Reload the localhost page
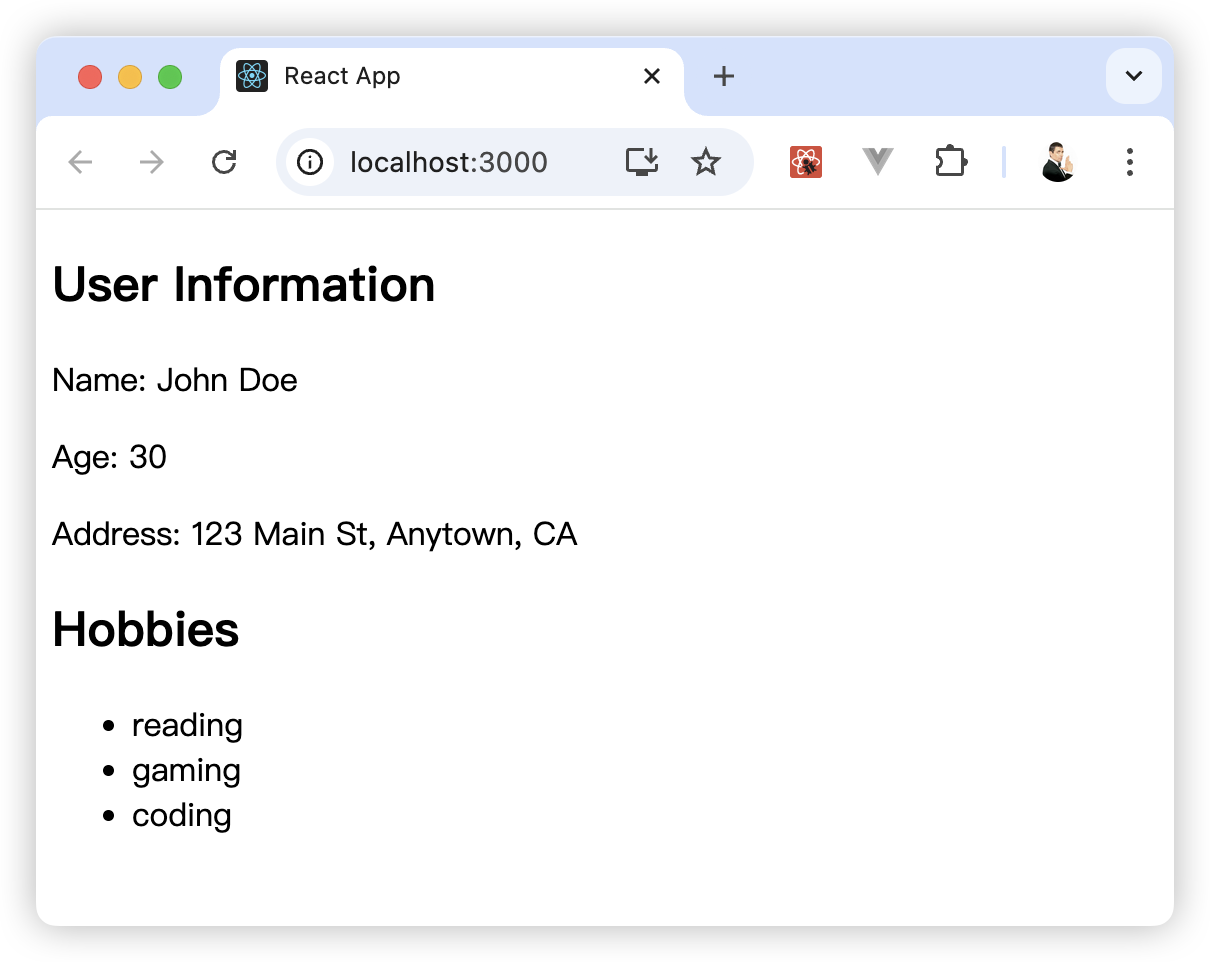Screen dimensions: 1210x962 pos(224,162)
